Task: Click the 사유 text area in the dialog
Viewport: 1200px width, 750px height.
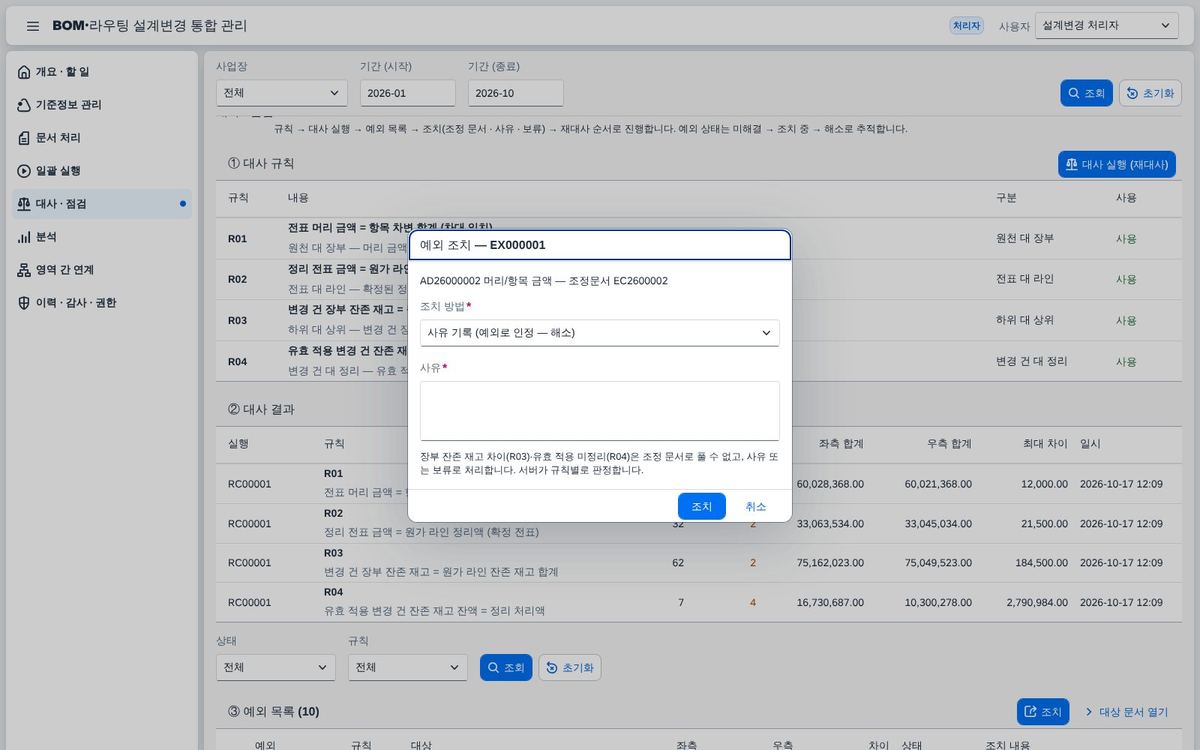Action: point(600,411)
